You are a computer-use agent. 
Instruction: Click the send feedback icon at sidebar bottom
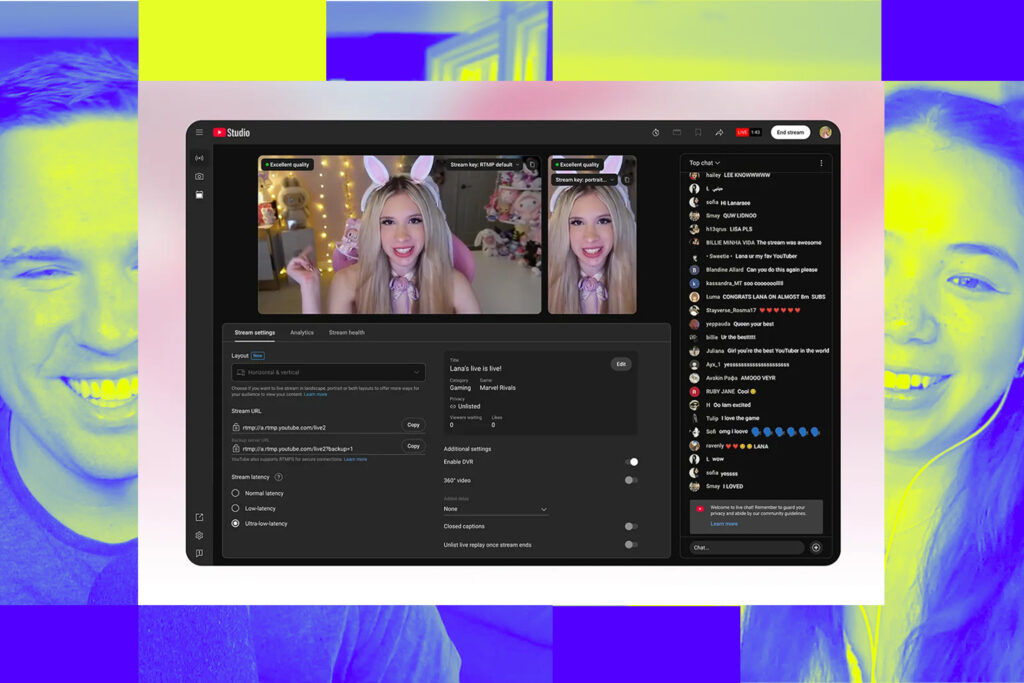(199, 553)
